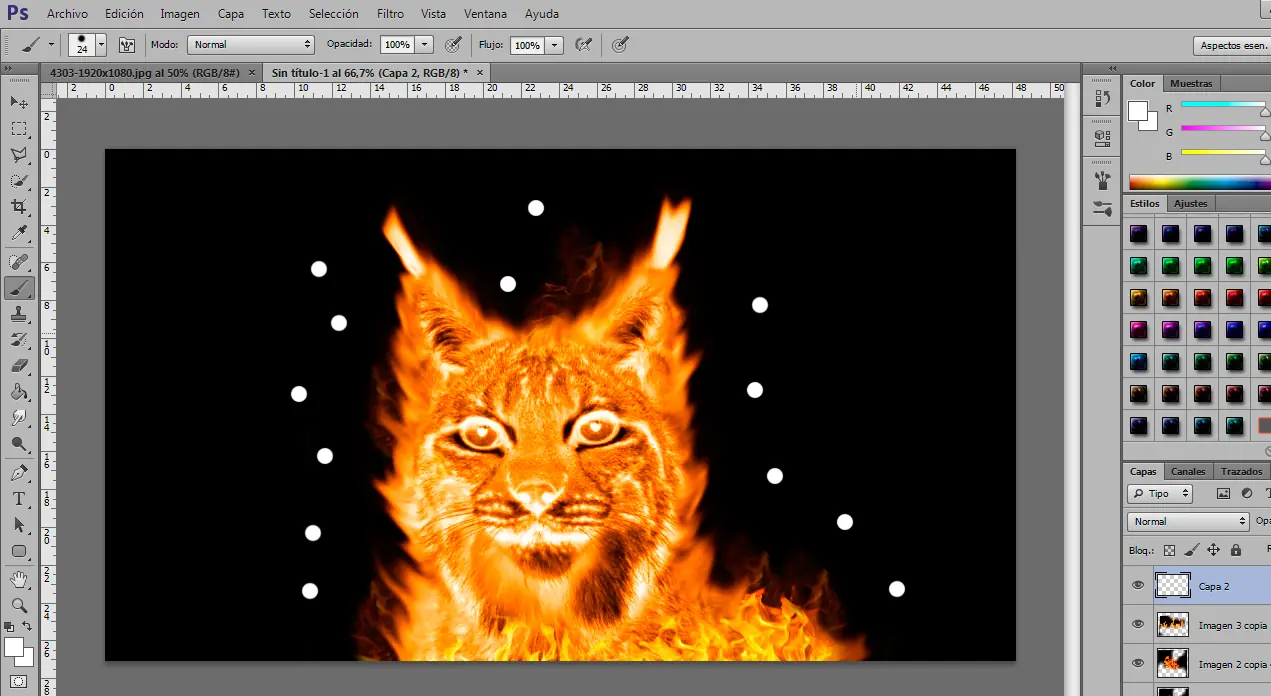Toggle lock all padlock icon
Screen dimensions: 1271x696
tap(1236, 550)
